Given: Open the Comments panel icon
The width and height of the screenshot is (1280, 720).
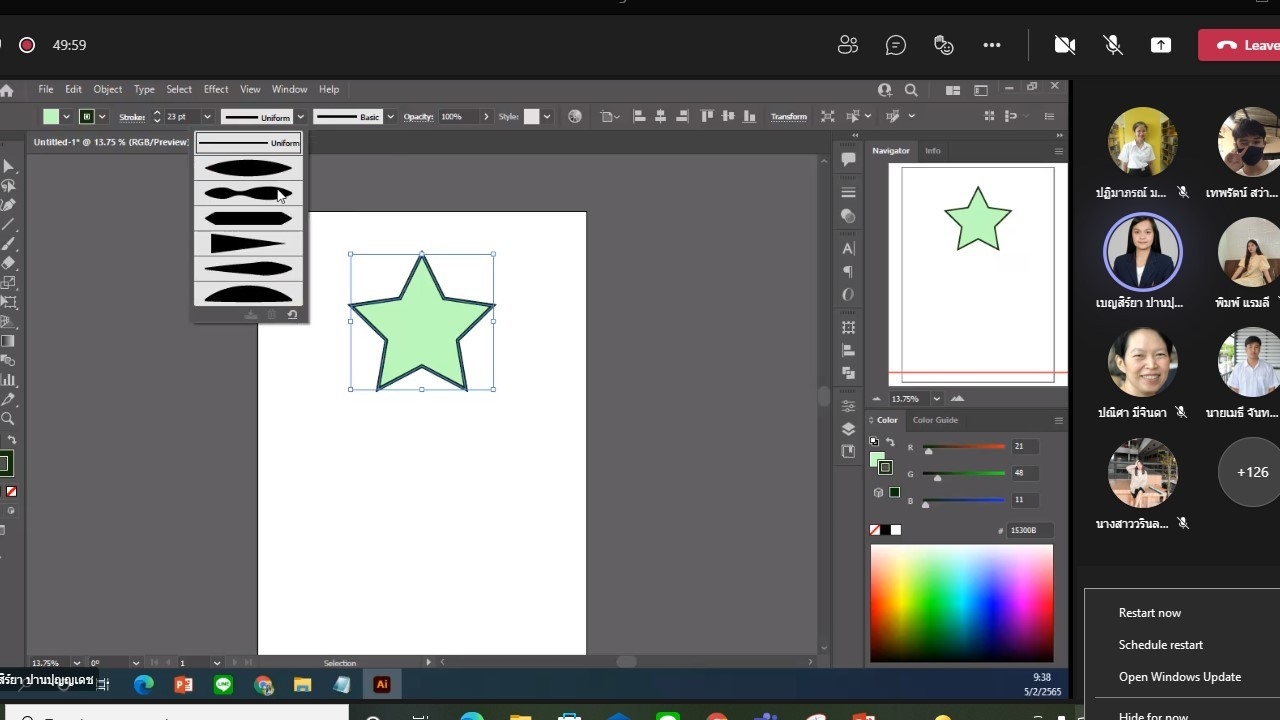Looking at the screenshot, I should click(x=849, y=159).
